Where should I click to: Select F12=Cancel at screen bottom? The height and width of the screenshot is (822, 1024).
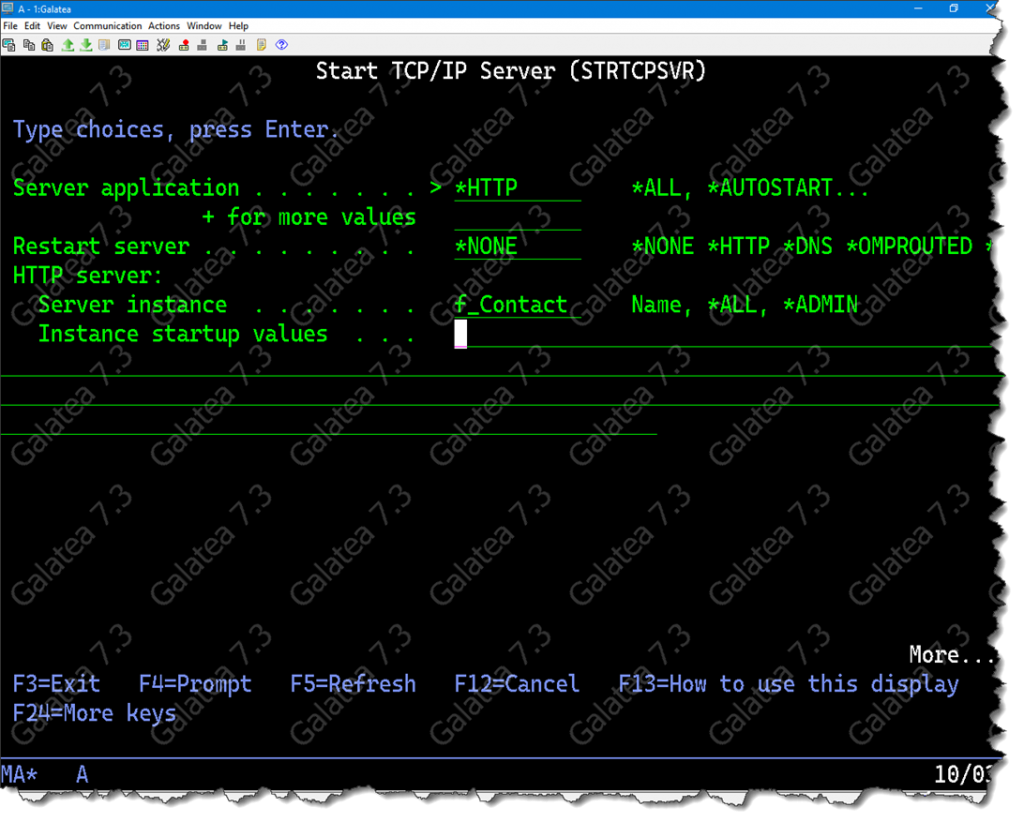tap(516, 684)
